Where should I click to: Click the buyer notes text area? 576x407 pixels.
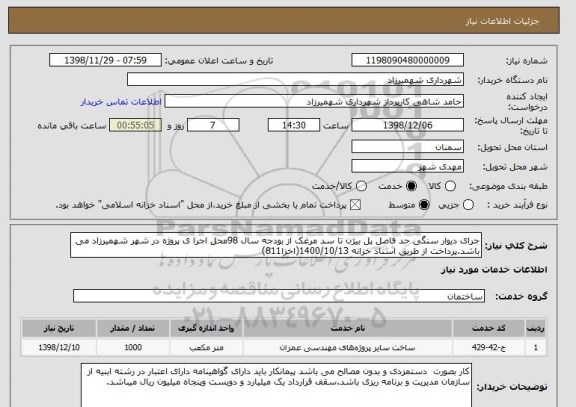coord(276,386)
